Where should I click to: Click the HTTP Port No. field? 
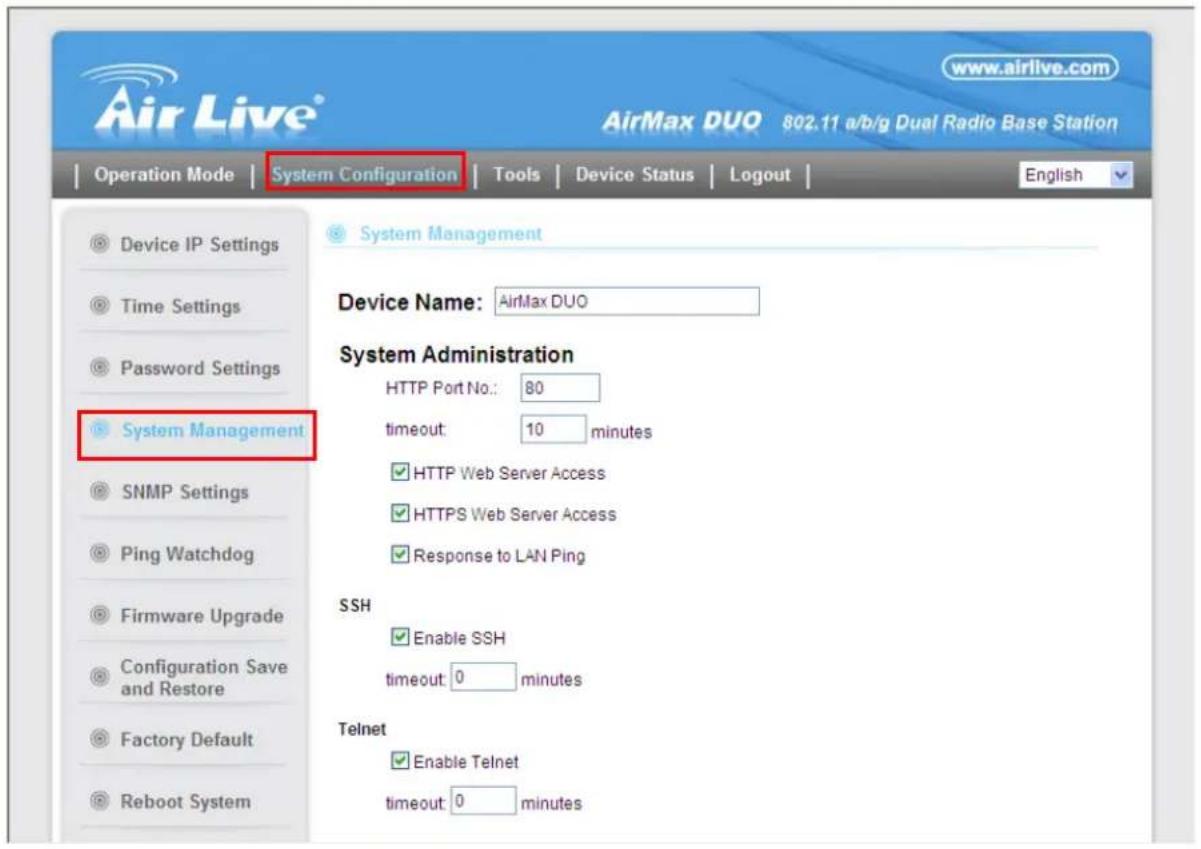tap(560, 388)
